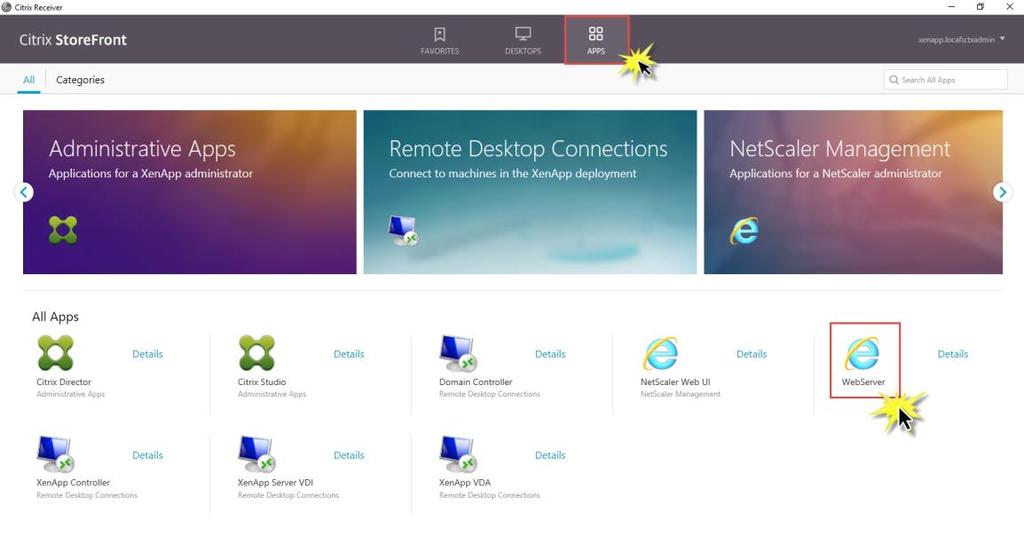Viewport: 1024px width, 551px height.
Task: Click the Search All Apps field
Action: click(945, 80)
